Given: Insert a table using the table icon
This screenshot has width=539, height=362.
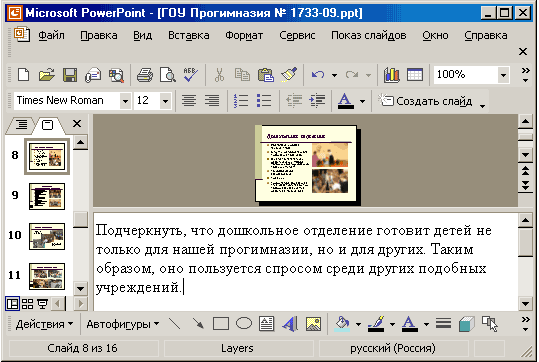Looking at the screenshot, I should (x=415, y=75).
